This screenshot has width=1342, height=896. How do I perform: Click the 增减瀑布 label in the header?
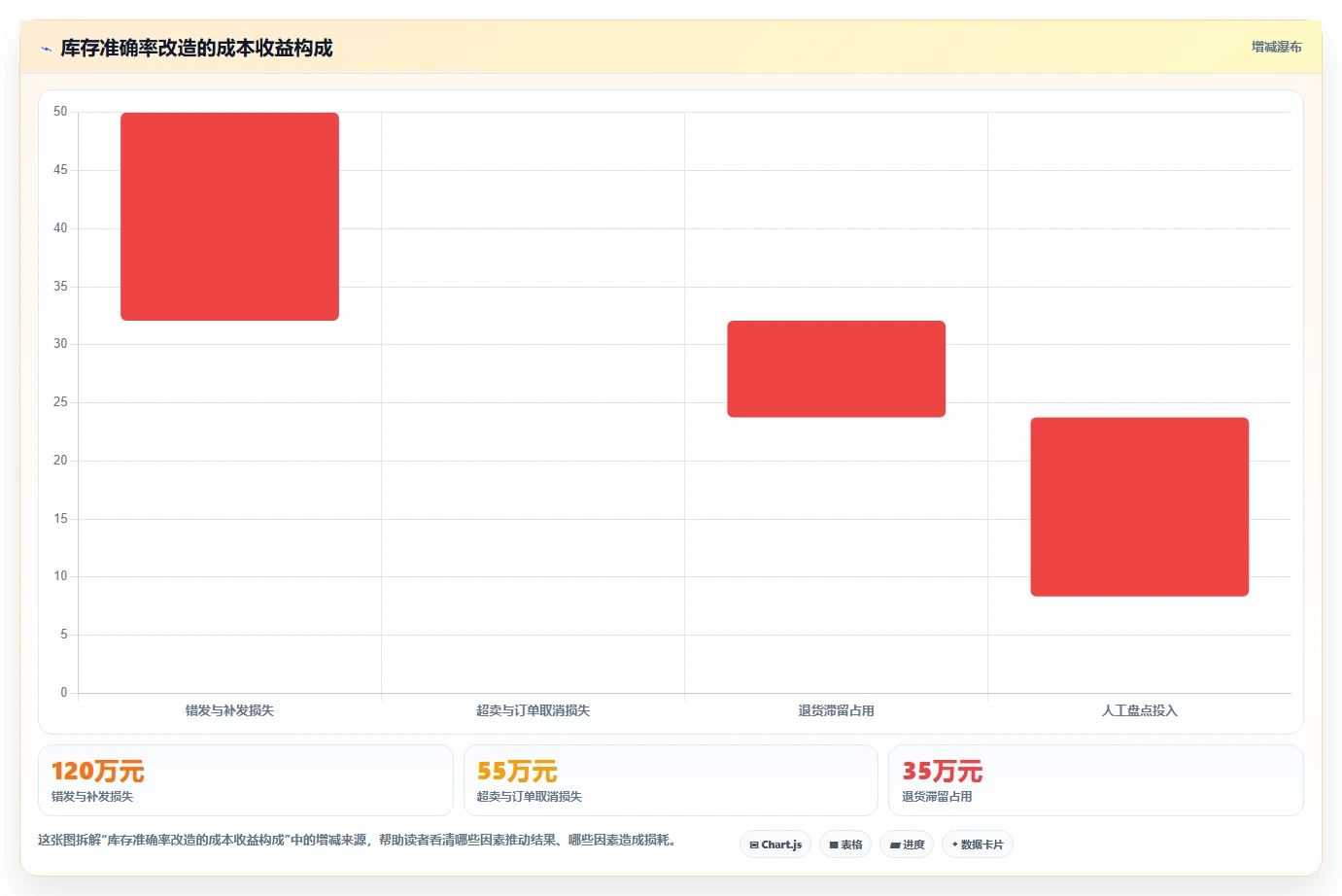(1276, 47)
